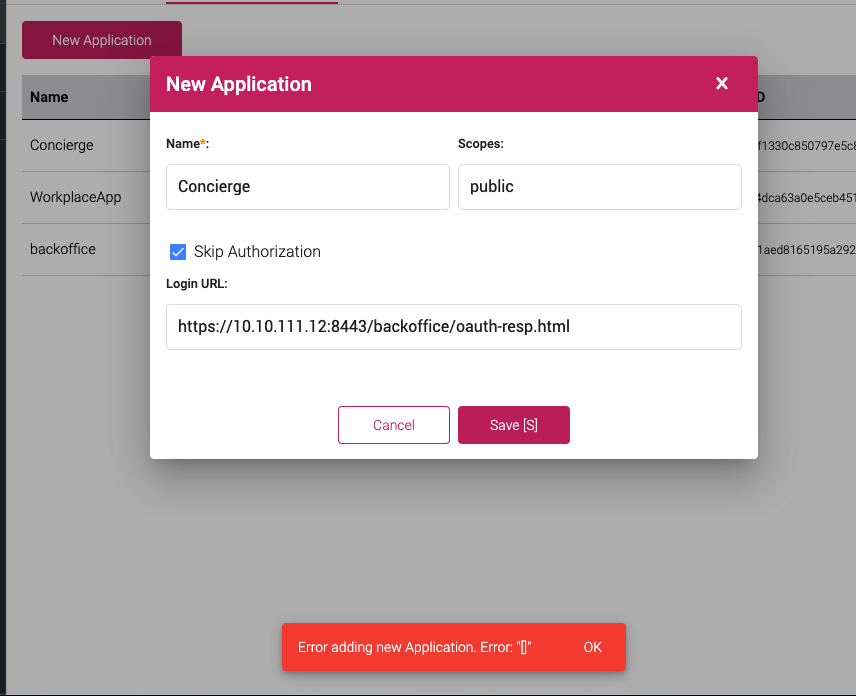The width and height of the screenshot is (856, 696).
Task: Click the ID value in the Concierge row
Action: pos(806,146)
